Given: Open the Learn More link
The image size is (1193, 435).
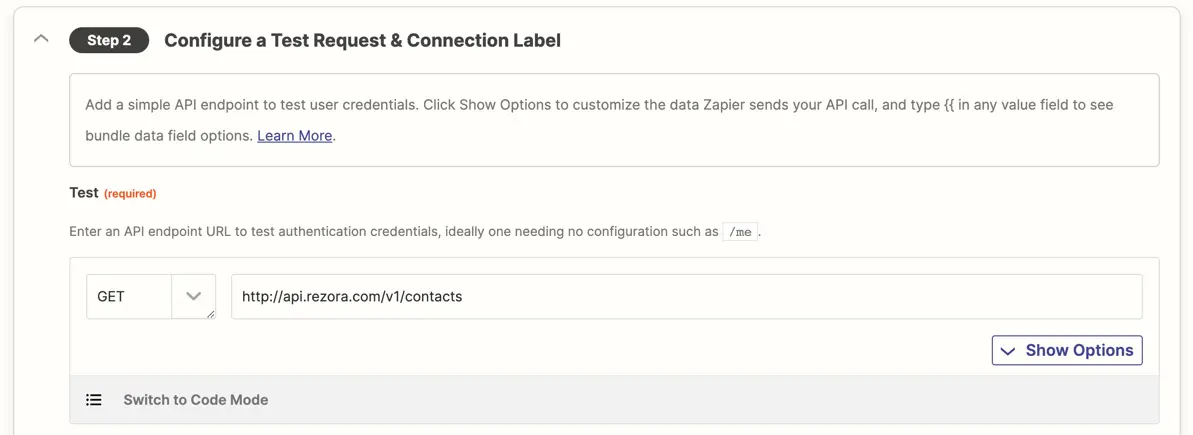Looking at the screenshot, I should 294,136.
